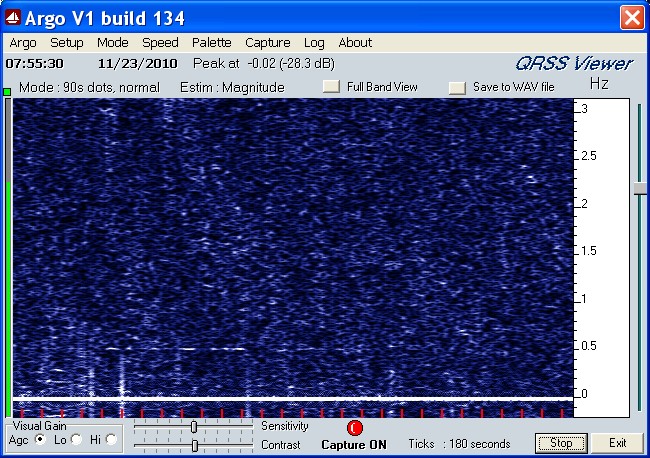Toggle the Save to WAV file checkbox
Viewport: 650px width, 458px height.
coord(457,87)
